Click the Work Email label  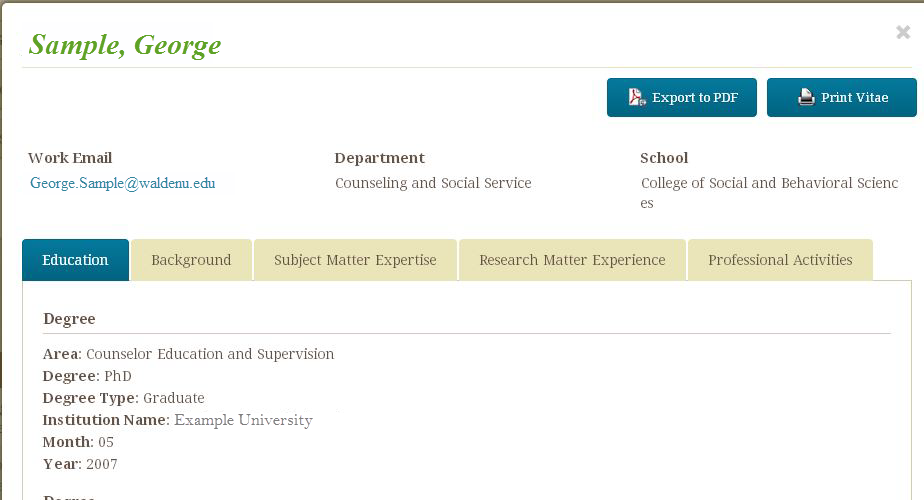[70, 158]
